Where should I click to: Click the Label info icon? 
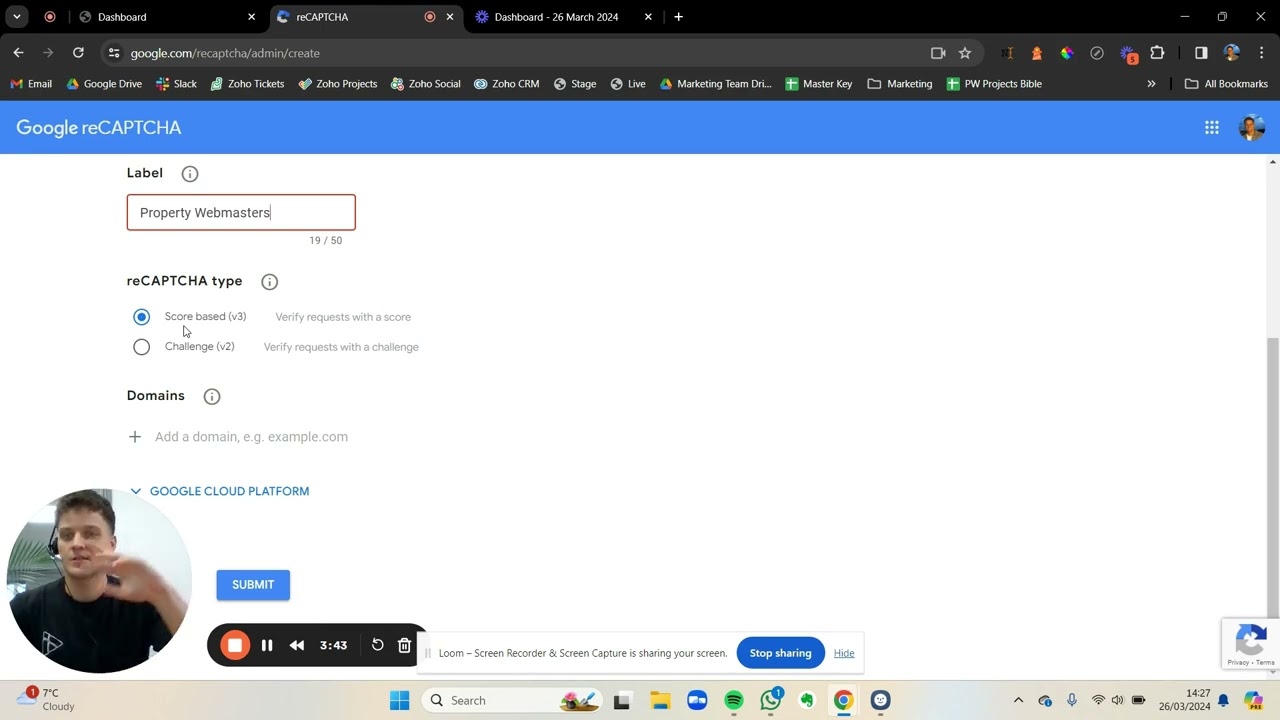[190, 174]
